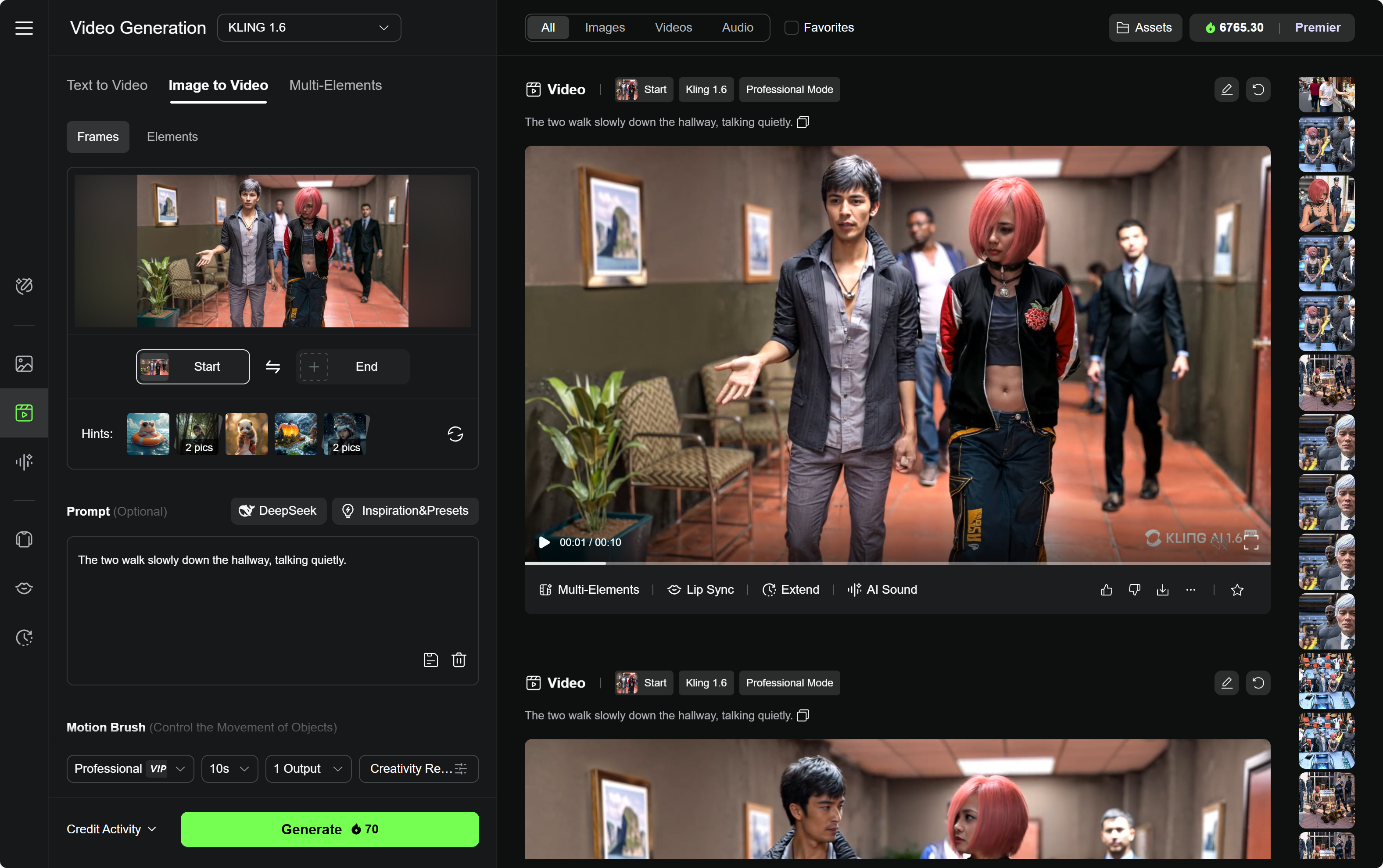Star the first video as favorite

point(1237,590)
